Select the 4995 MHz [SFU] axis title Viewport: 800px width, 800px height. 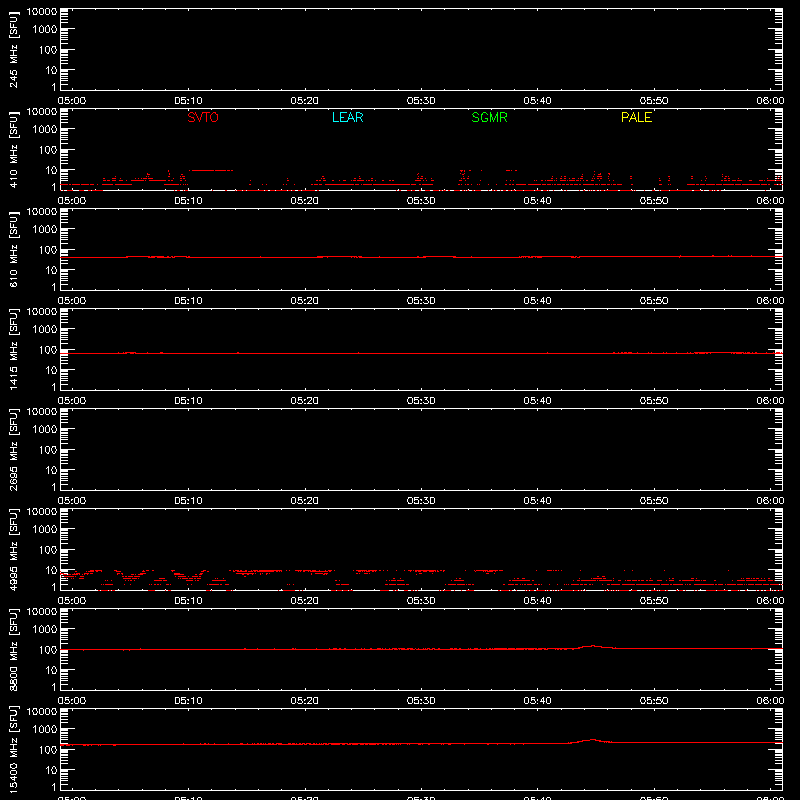[13, 549]
